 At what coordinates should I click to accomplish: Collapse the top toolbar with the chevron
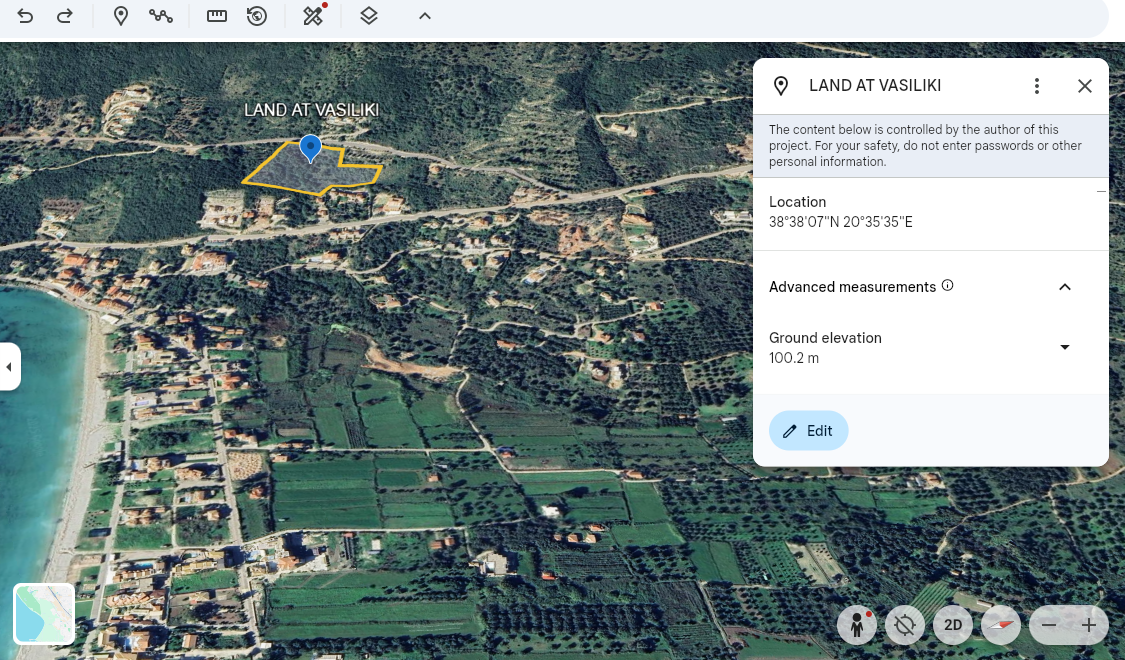coord(425,16)
